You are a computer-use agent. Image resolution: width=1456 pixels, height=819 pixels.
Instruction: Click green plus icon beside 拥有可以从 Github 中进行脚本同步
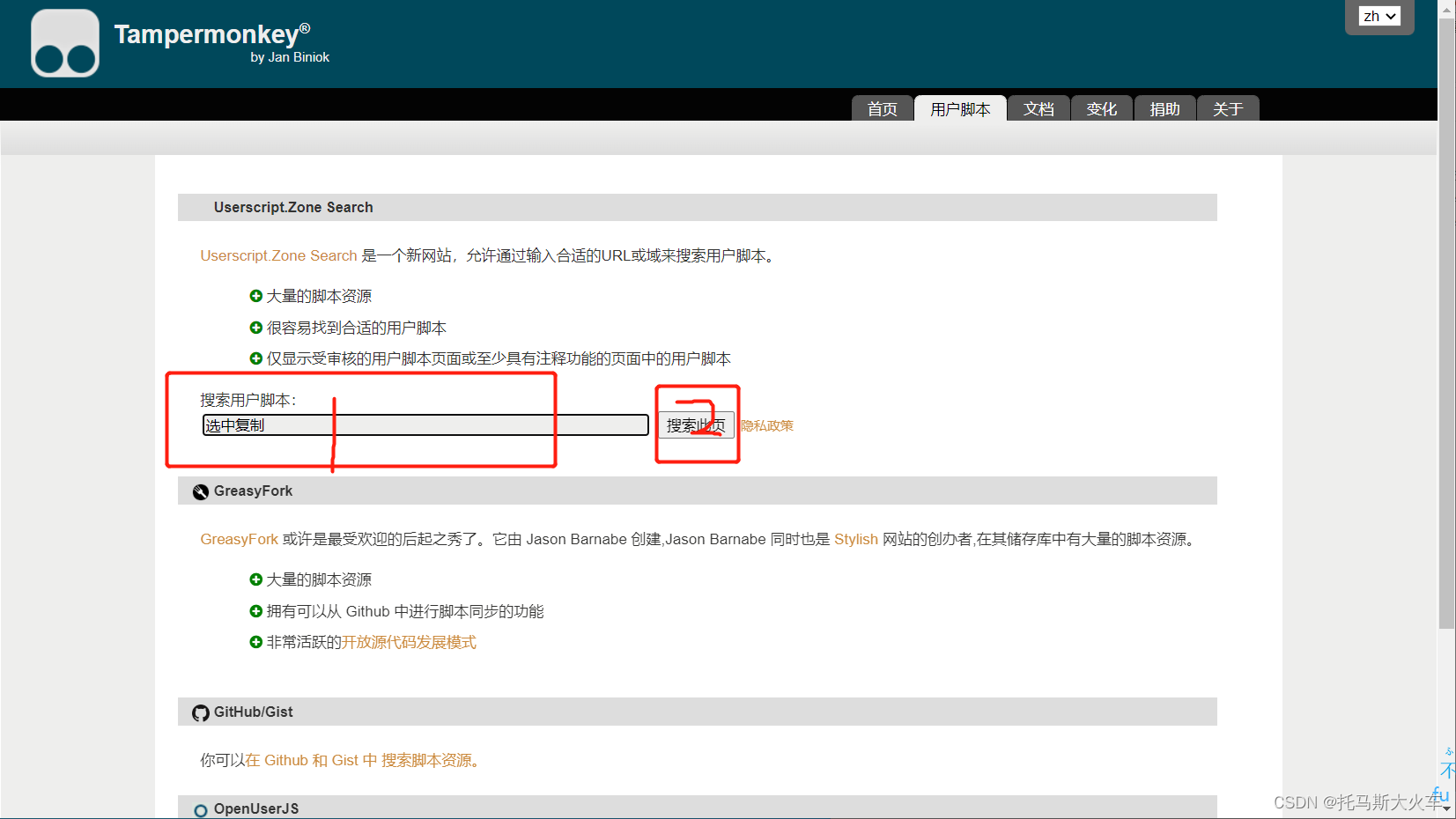pyautogui.click(x=256, y=611)
